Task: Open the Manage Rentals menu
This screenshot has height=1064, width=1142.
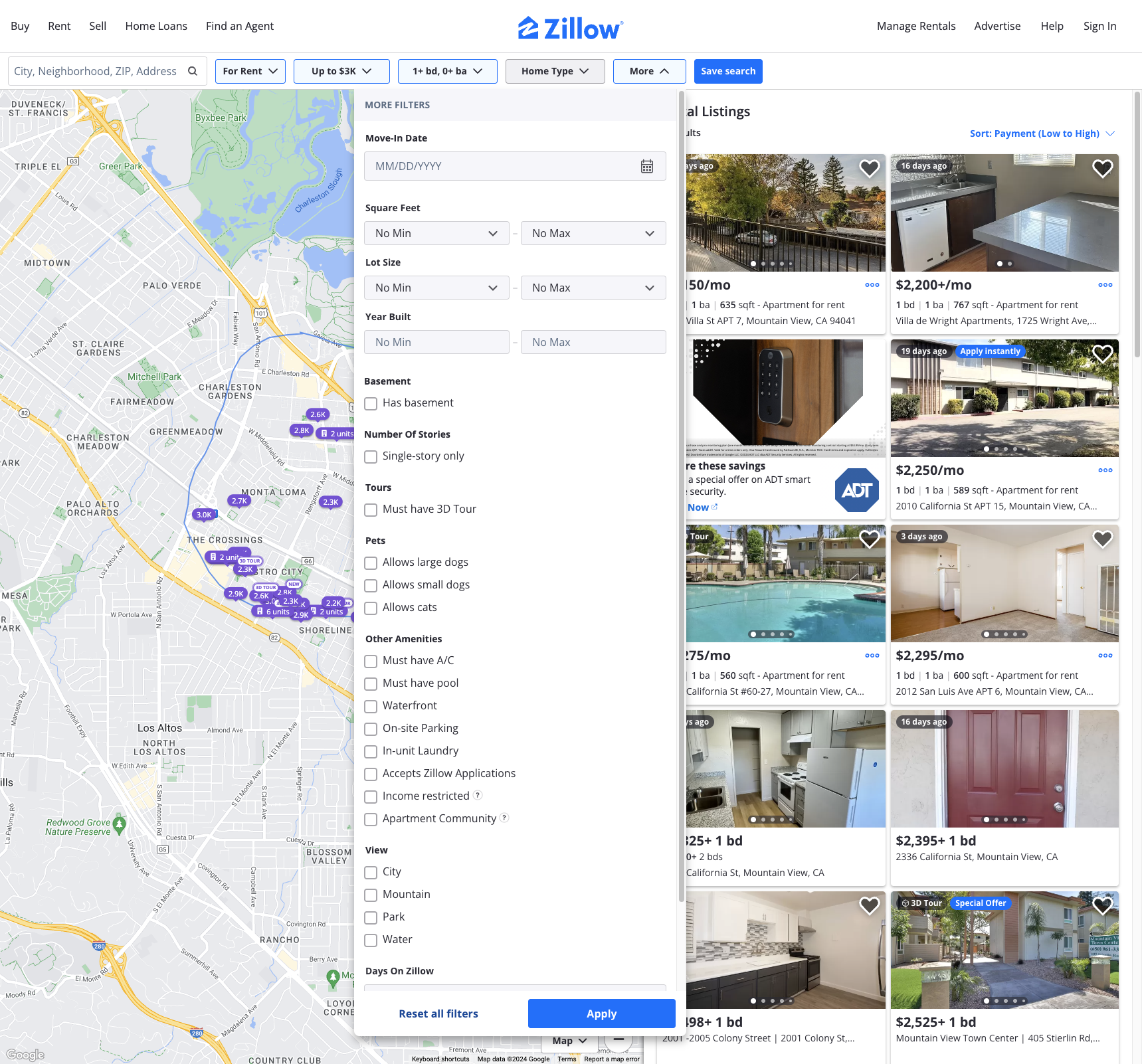Action: pos(916,26)
